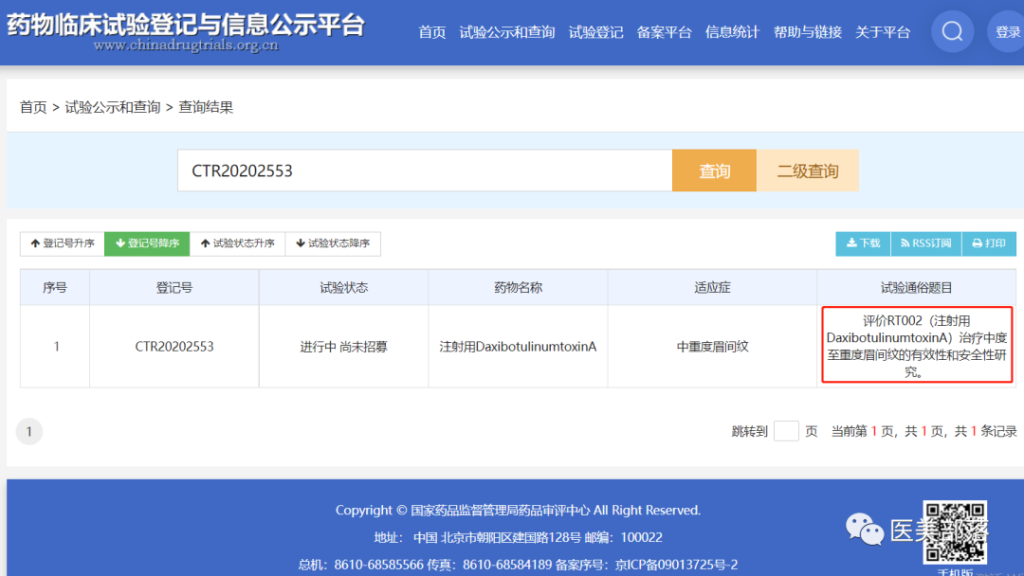Click the 序号 column header
Image resolution: width=1024 pixels, height=576 pixels.
[x=55, y=287]
